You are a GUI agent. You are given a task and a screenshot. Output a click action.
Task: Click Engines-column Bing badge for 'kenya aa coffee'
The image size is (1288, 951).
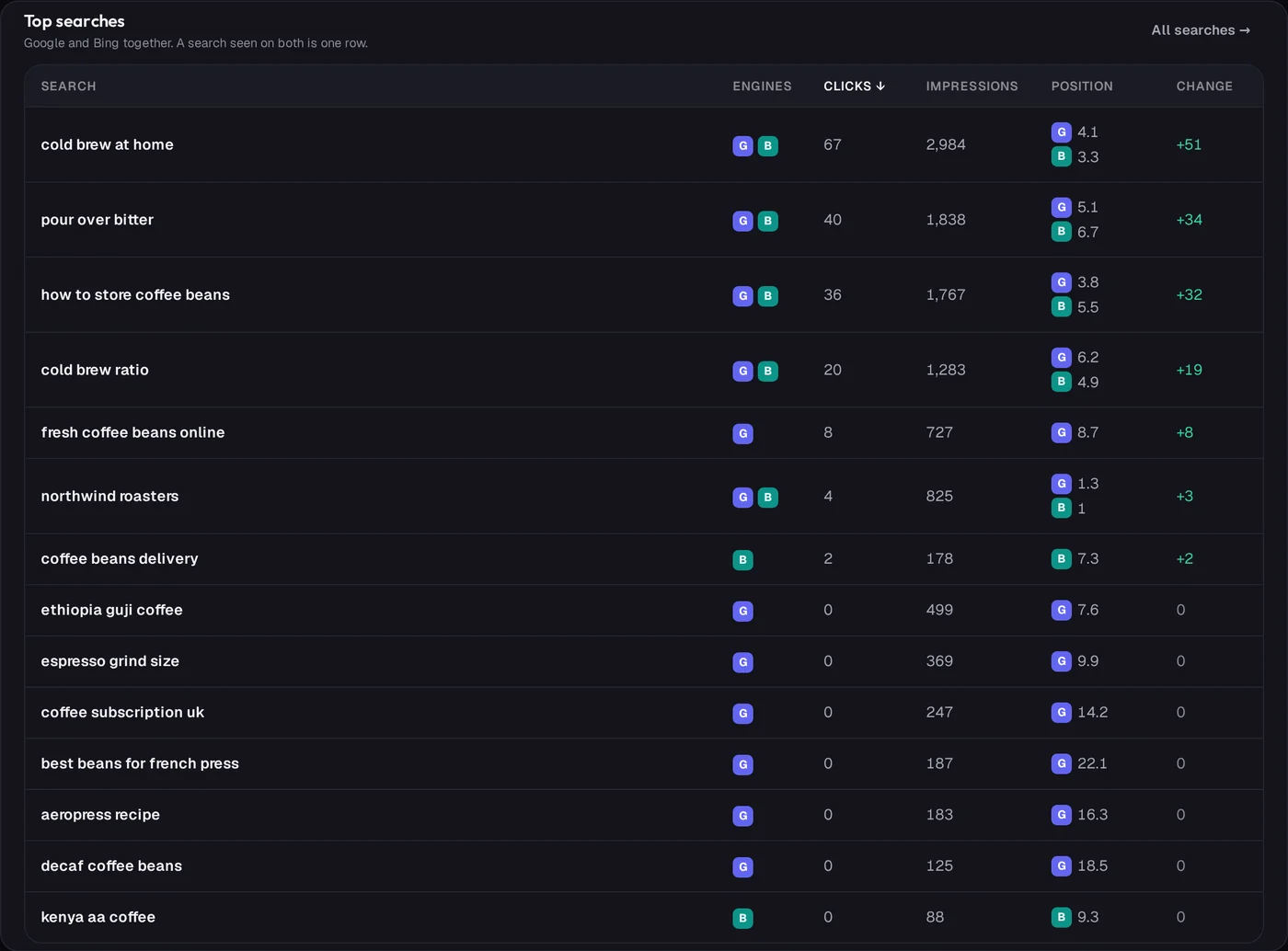742,918
